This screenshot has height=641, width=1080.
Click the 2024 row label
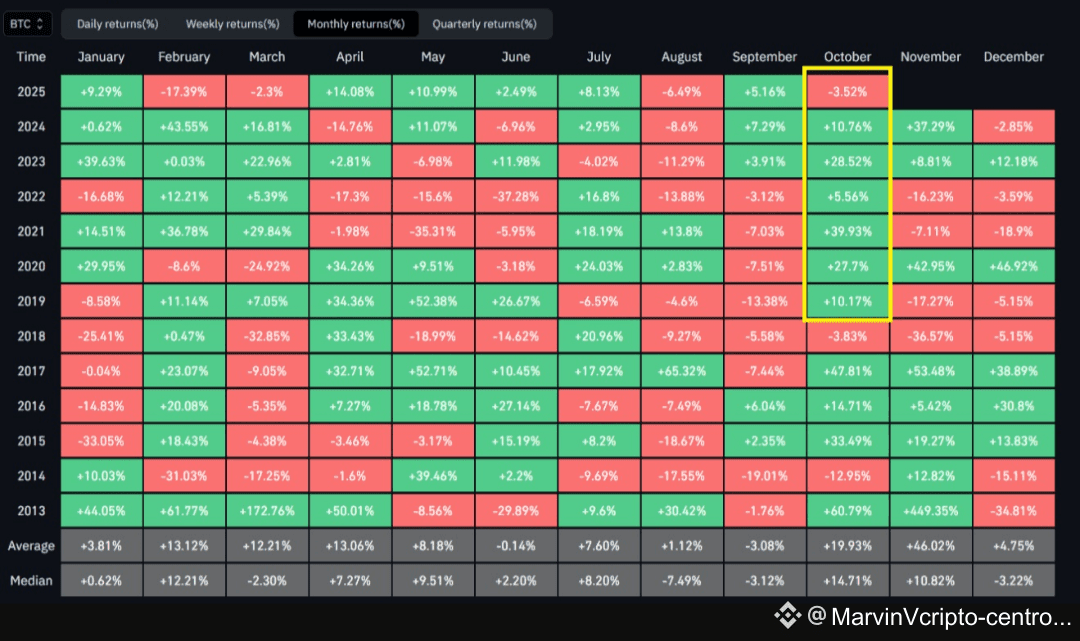pyautogui.click(x=31, y=127)
